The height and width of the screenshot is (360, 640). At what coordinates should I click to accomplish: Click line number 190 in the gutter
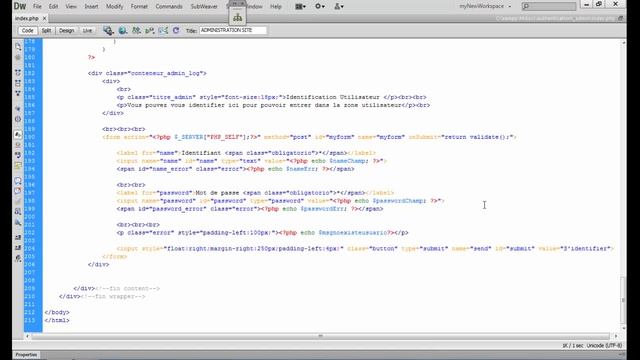pyautogui.click(x=30, y=137)
